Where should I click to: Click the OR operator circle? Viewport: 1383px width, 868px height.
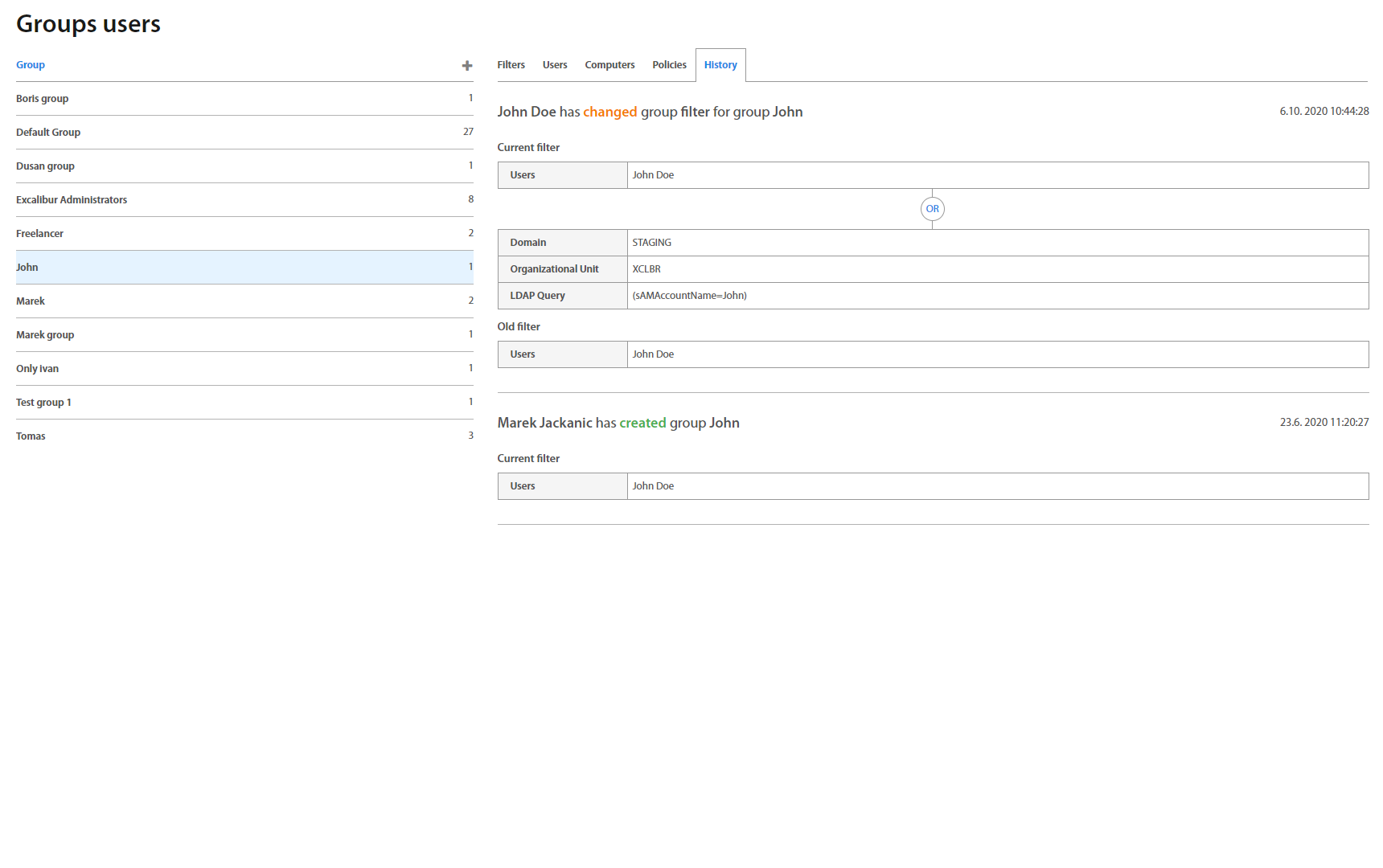932,209
